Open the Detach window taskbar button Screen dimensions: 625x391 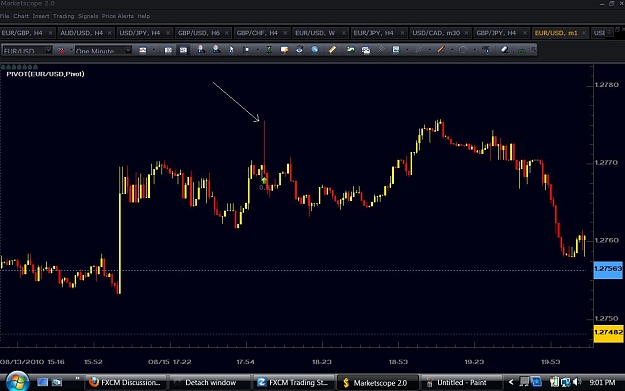(210, 382)
